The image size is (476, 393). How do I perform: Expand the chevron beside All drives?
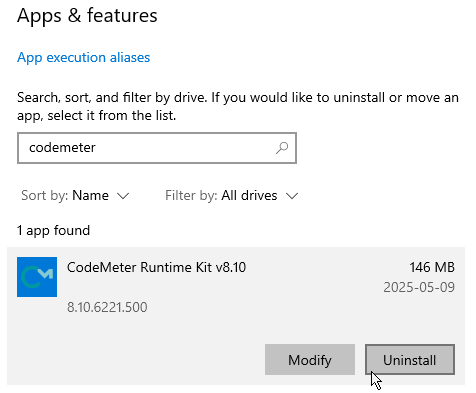[x=292, y=196]
